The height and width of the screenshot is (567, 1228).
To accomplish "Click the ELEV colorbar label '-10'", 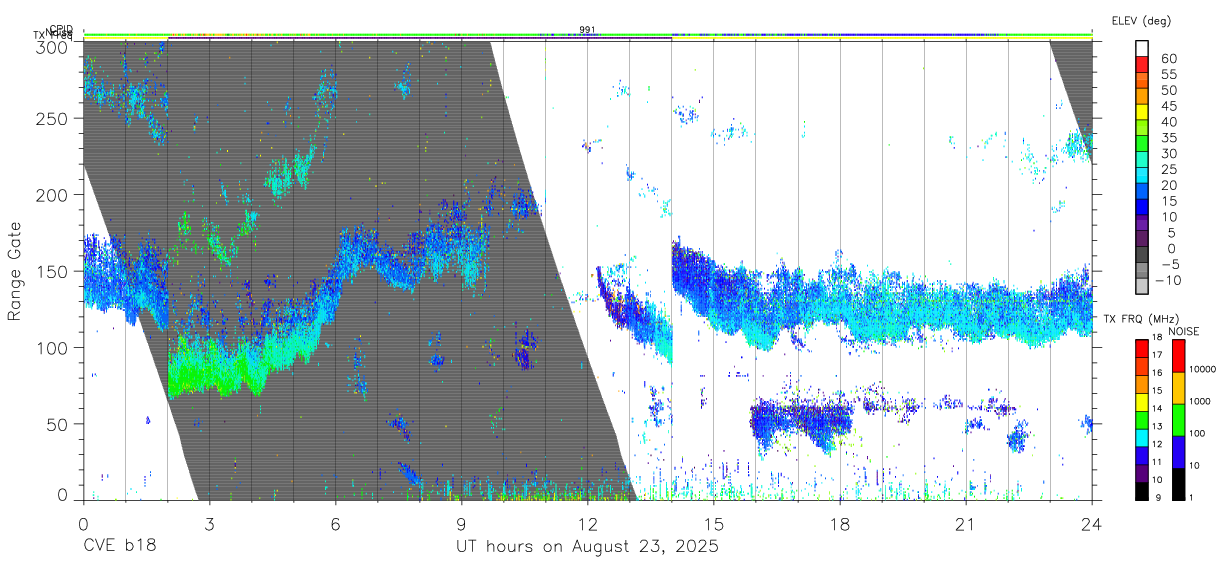I will click(x=1169, y=280).
